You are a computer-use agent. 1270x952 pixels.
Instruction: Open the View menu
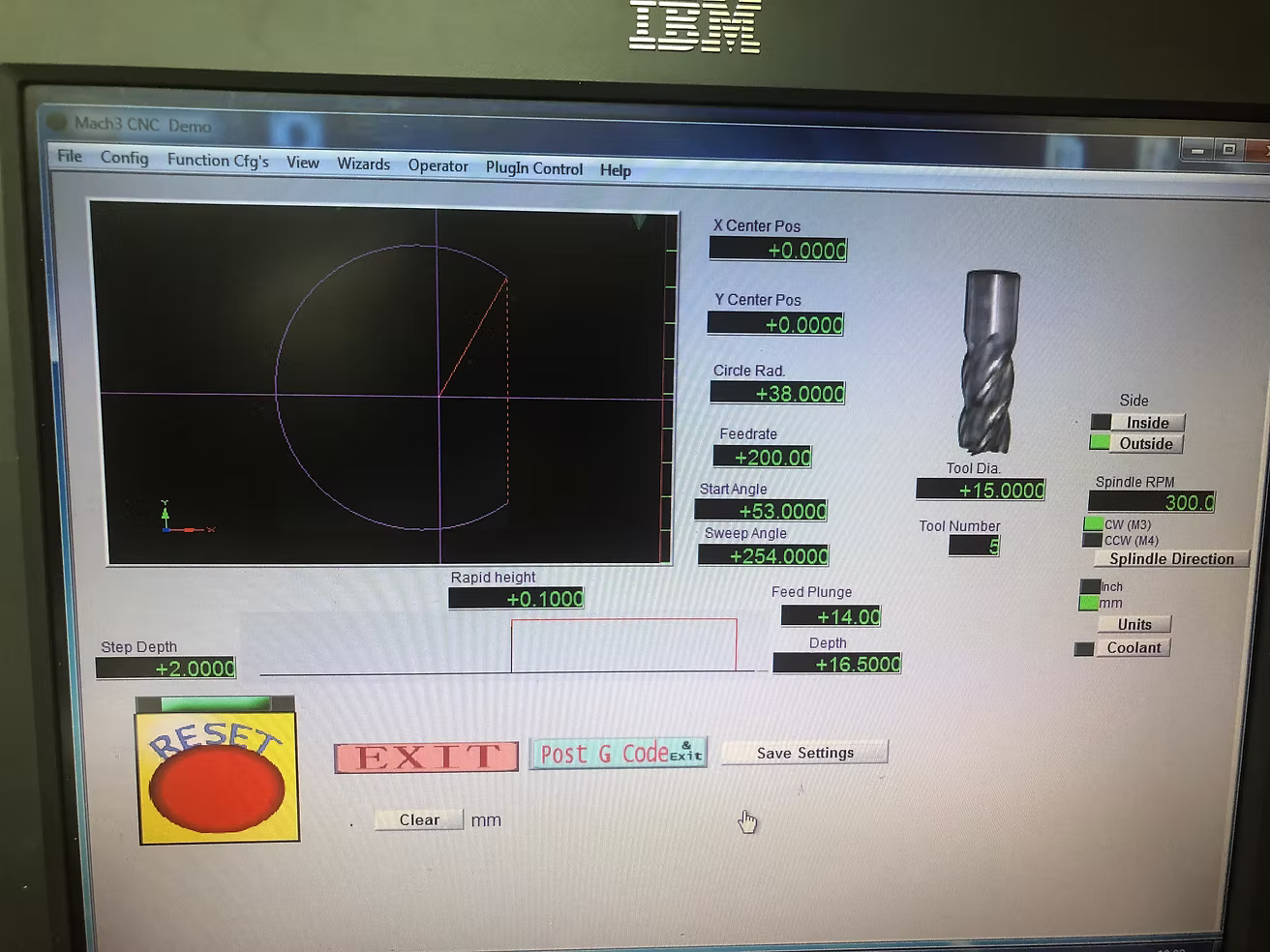coord(302,163)
